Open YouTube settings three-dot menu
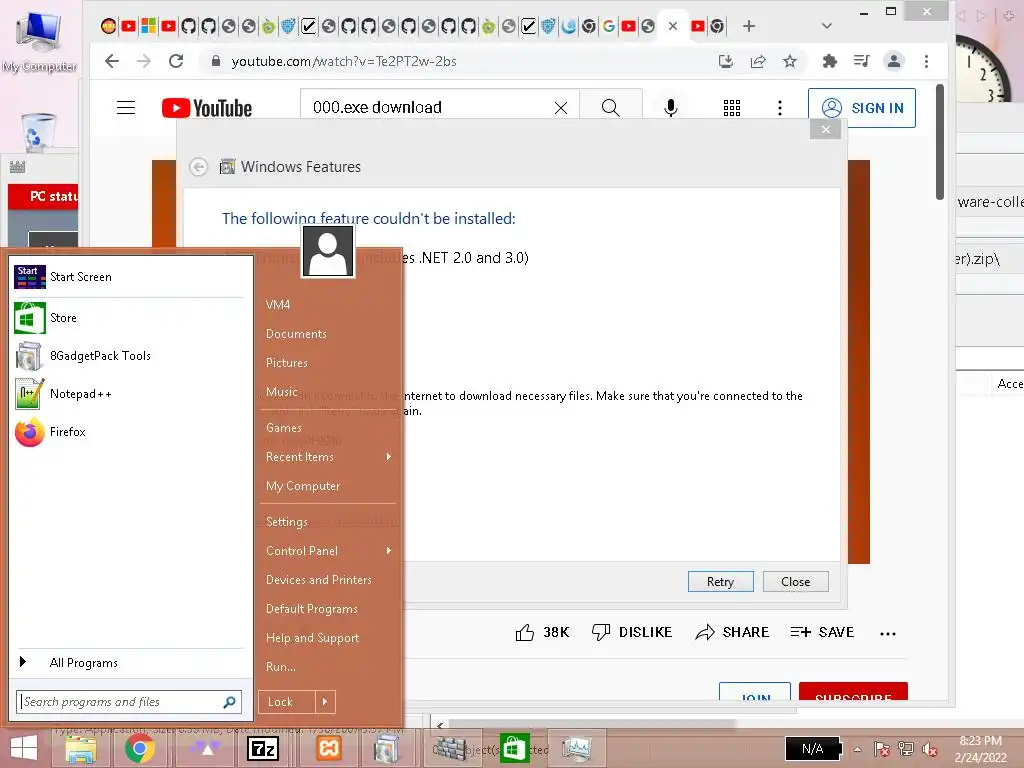 [780, 108]
